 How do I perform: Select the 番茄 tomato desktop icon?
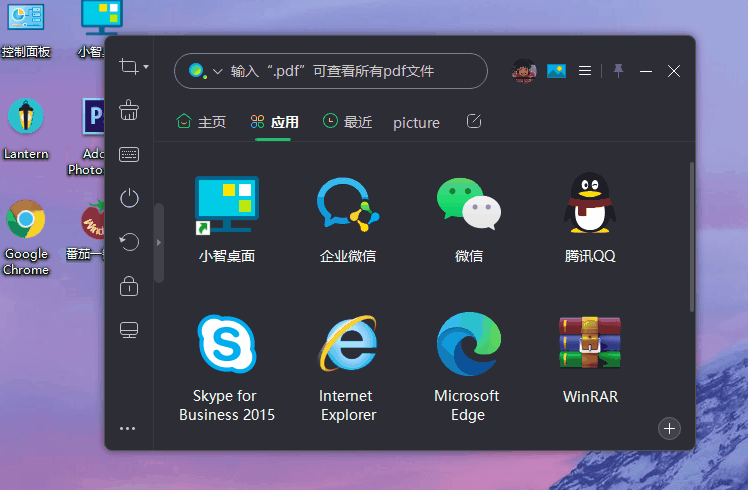point(85,230)
